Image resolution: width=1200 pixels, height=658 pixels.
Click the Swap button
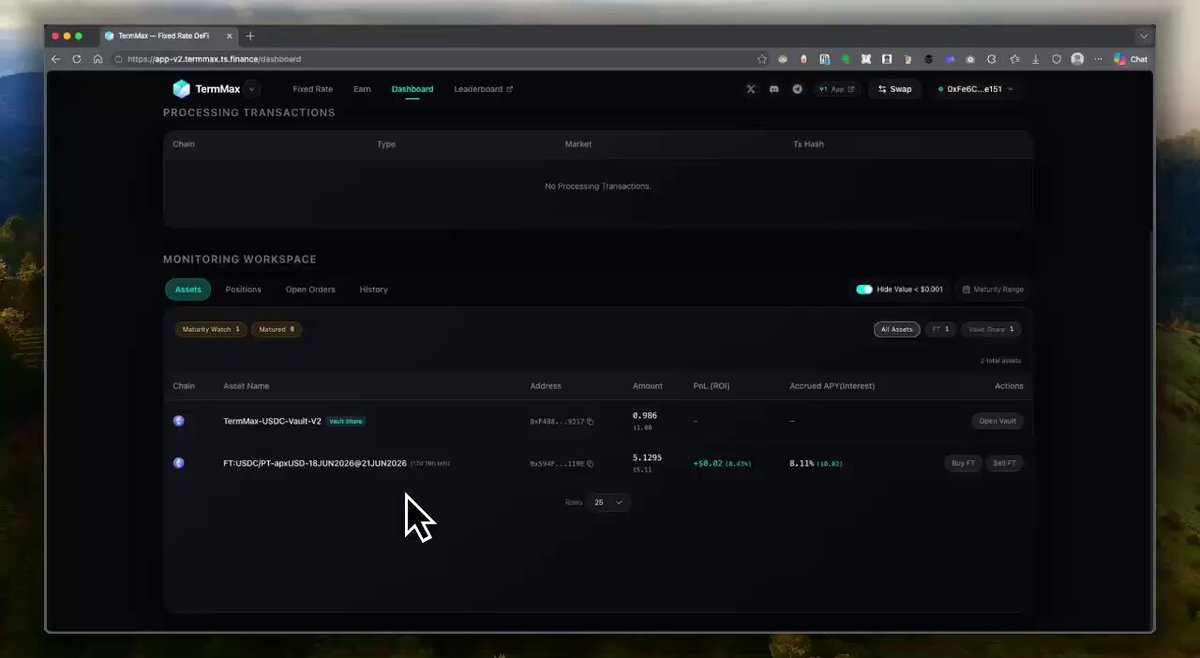pyautogui.click(x=895, y=89)
